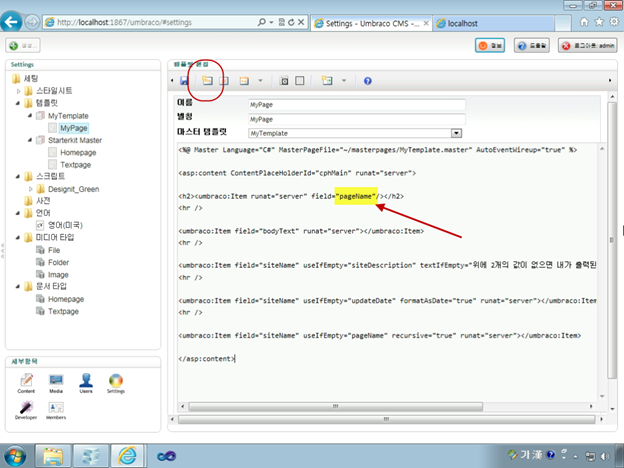Select the MyPage template in tree
The image size is (624, 468).
click(x=74, y=128)
